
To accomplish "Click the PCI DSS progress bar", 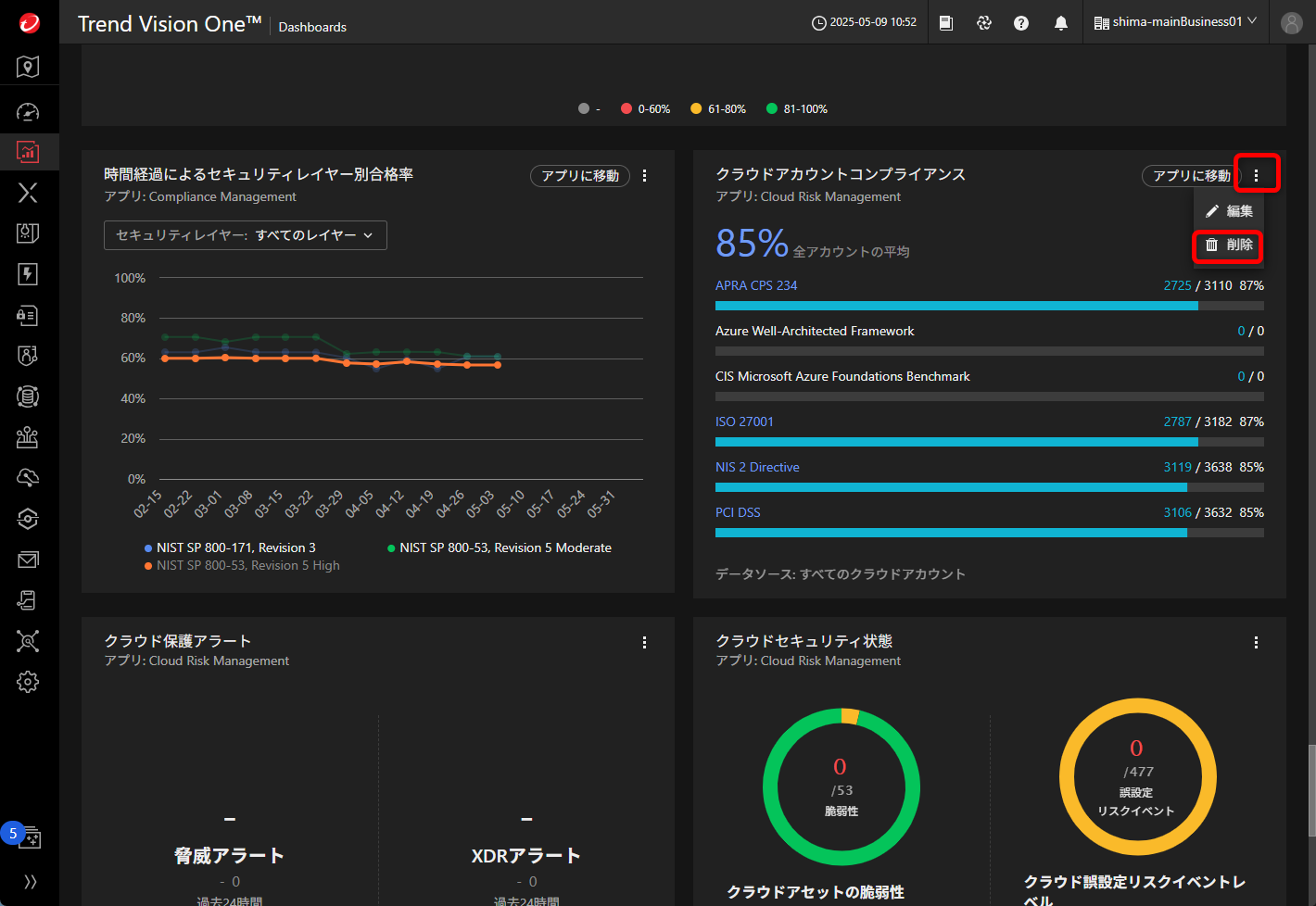I will pos(990,533).
